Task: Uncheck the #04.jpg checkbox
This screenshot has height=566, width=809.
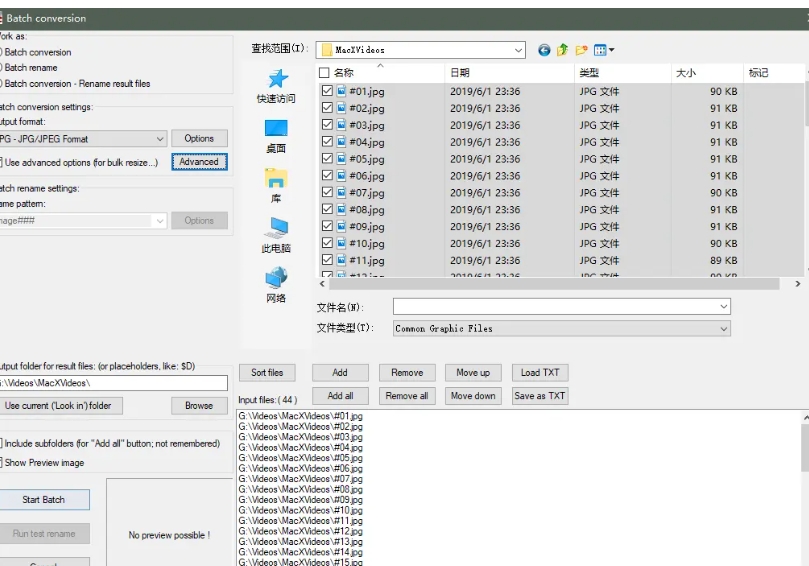Action: pos(327,141)
